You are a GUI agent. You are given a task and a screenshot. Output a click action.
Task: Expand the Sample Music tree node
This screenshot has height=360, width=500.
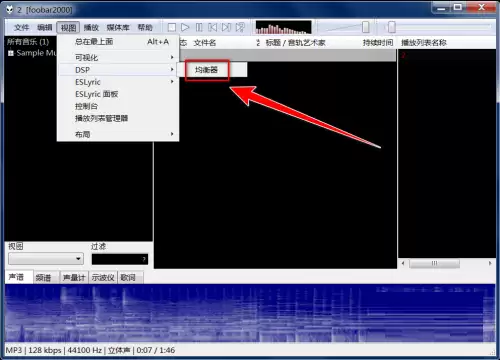(x=11, y=53)
